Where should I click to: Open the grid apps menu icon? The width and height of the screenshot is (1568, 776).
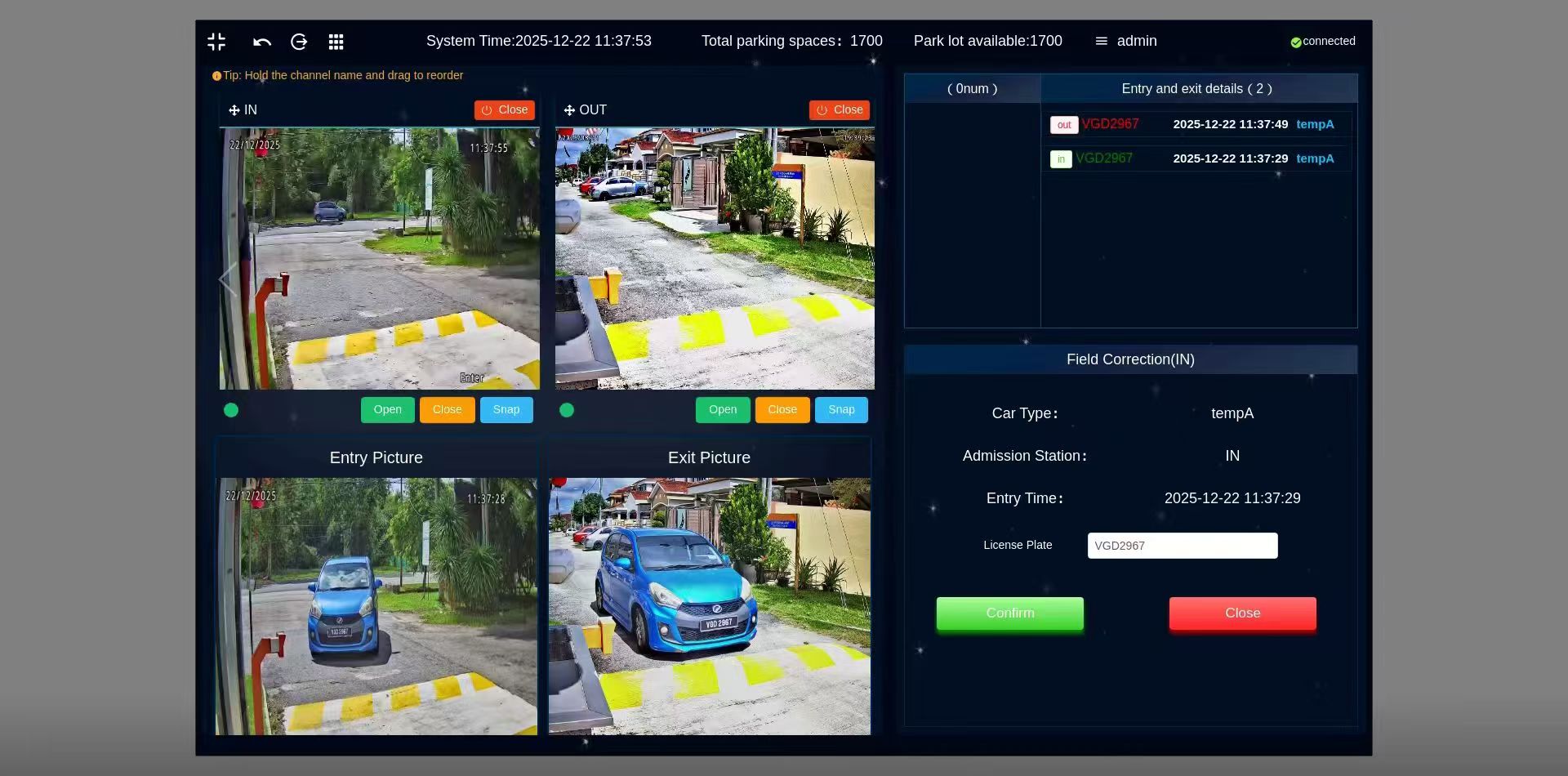tap(336, 42)
